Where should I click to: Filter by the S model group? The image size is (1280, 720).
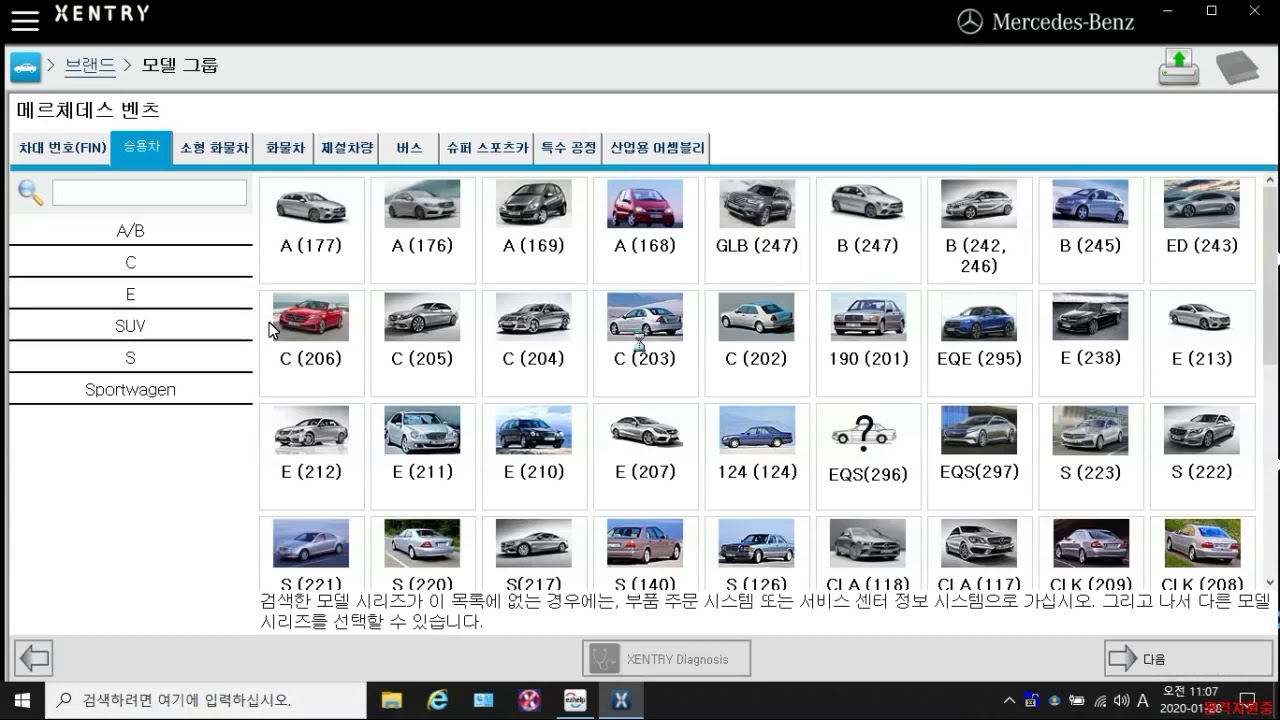click(131, 358)
